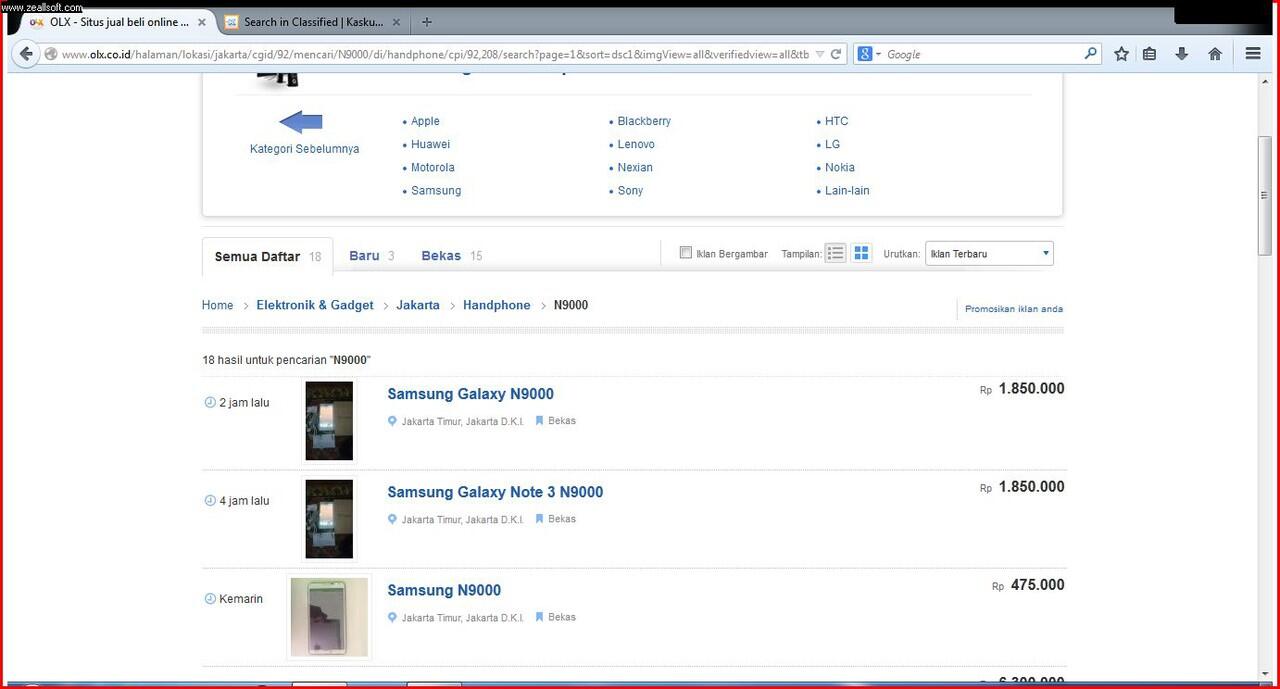The width and height of the screenshot is (1280, 689).
Task: Select the Bekas listings tab
Action: [452, 256]
